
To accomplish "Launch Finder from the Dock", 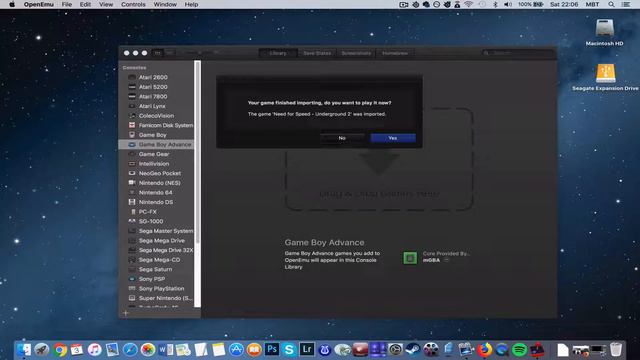I will coord(24,350).
